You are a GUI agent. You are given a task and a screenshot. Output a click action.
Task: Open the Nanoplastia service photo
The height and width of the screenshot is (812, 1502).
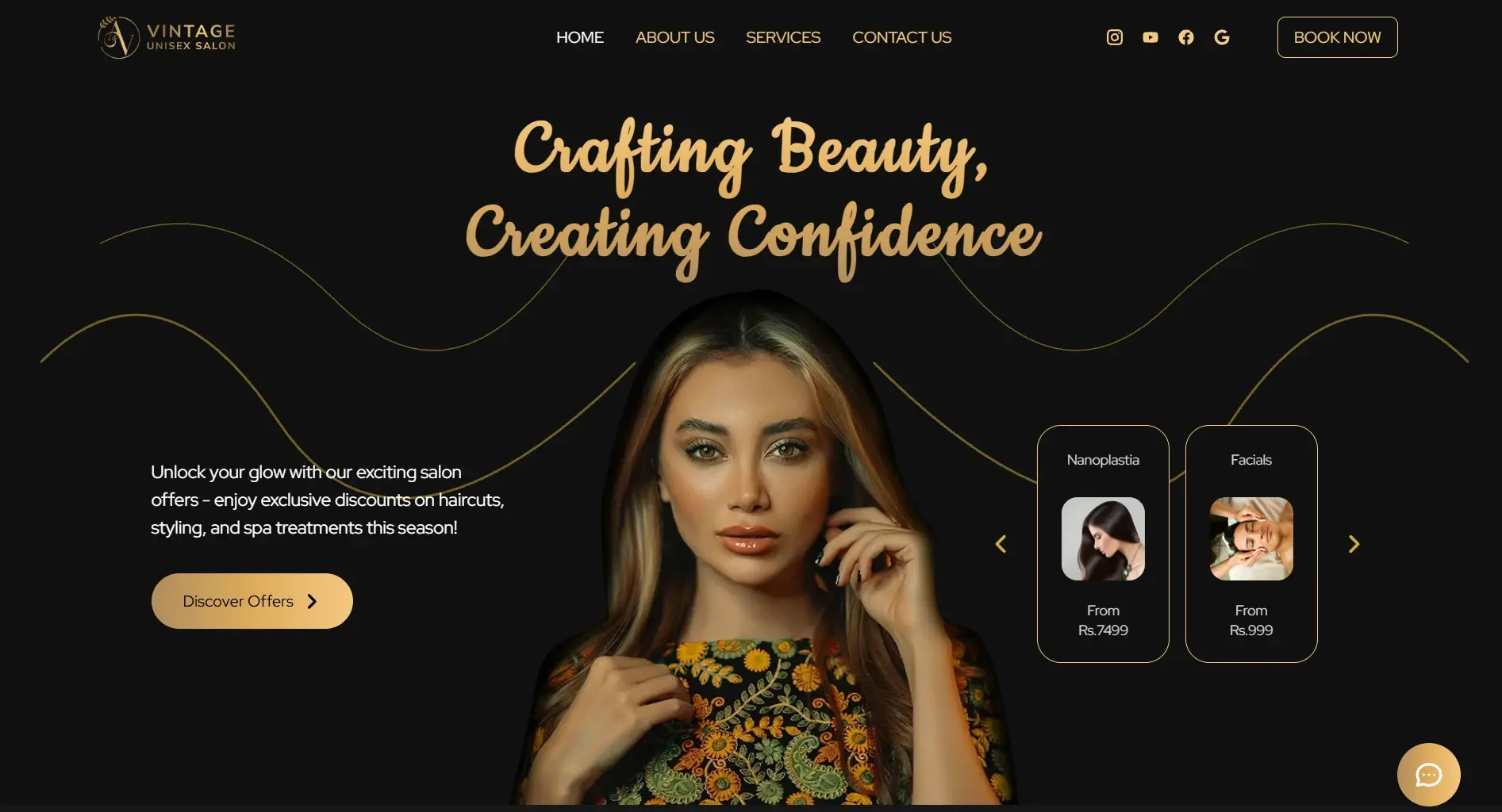click(1103, 538)
